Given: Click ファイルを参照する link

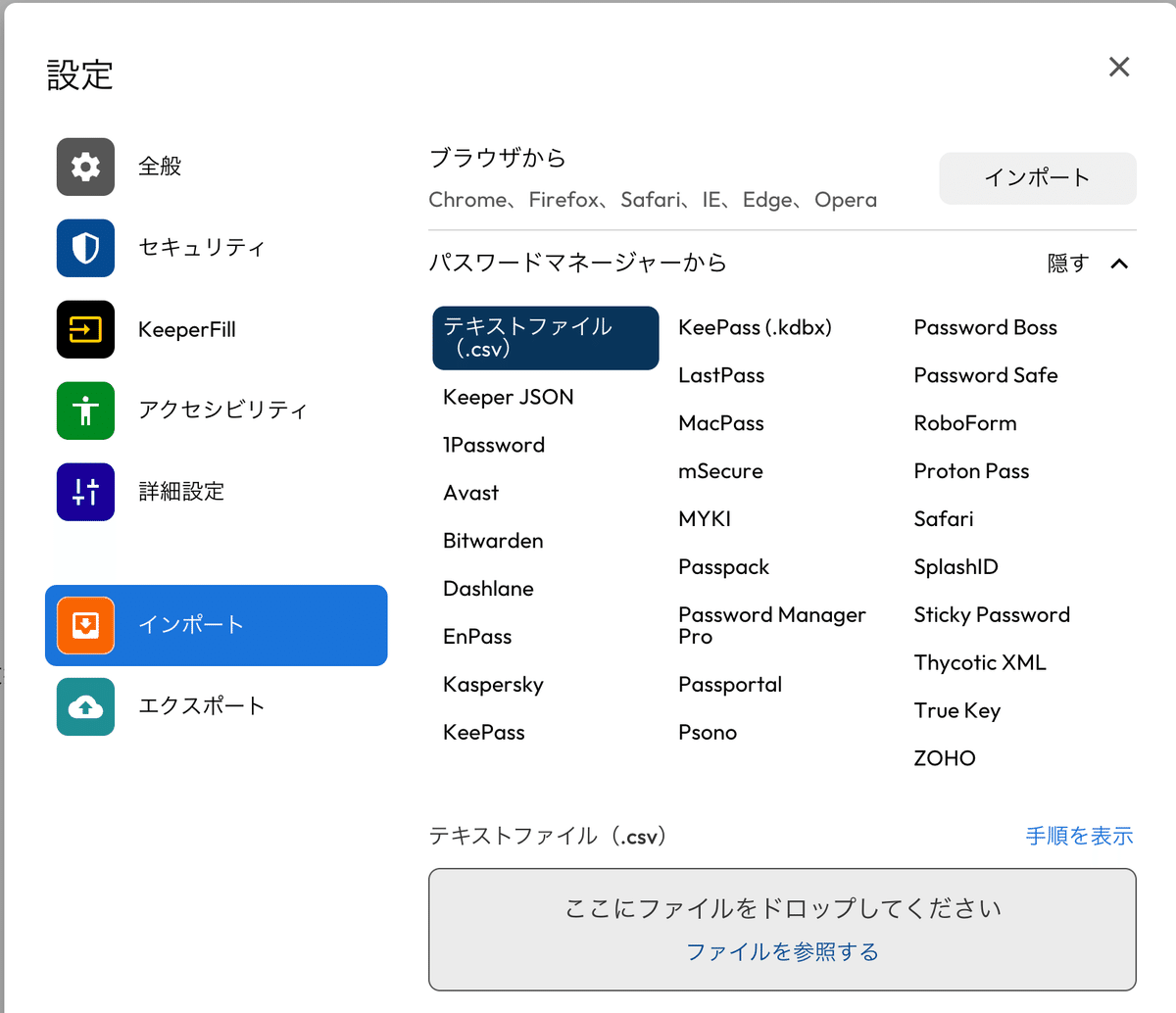Looking at the screenshot, I should (782, 951).
